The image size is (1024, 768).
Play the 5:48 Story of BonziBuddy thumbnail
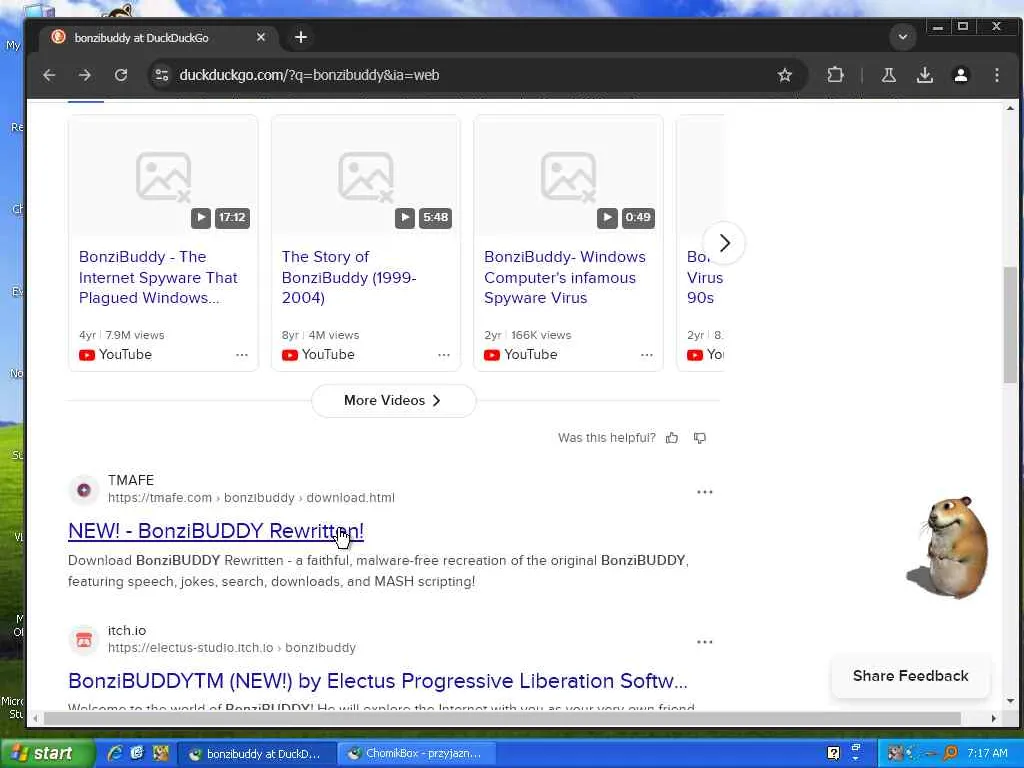tap(366, 176)
